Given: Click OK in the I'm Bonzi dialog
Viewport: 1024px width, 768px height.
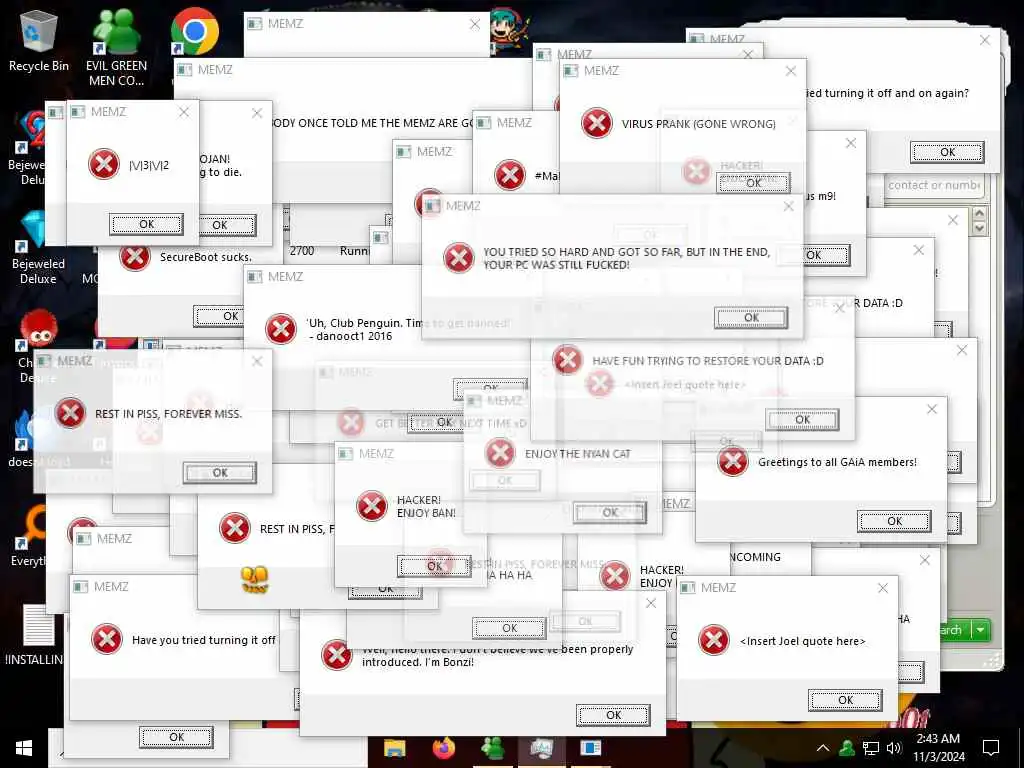Looking at the screenshot, I should 613,714.
